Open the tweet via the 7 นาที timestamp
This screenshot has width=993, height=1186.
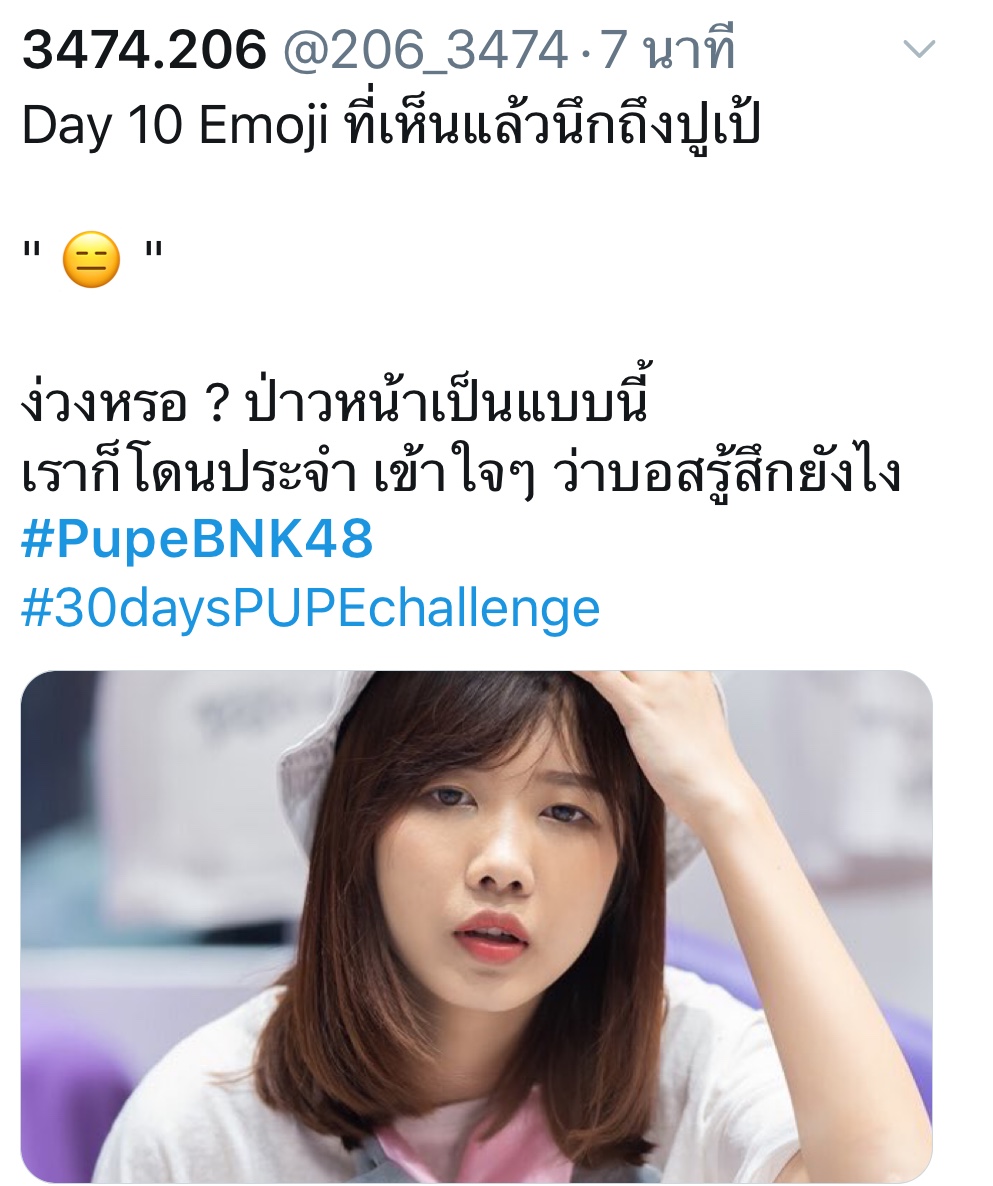pos(668,49)
